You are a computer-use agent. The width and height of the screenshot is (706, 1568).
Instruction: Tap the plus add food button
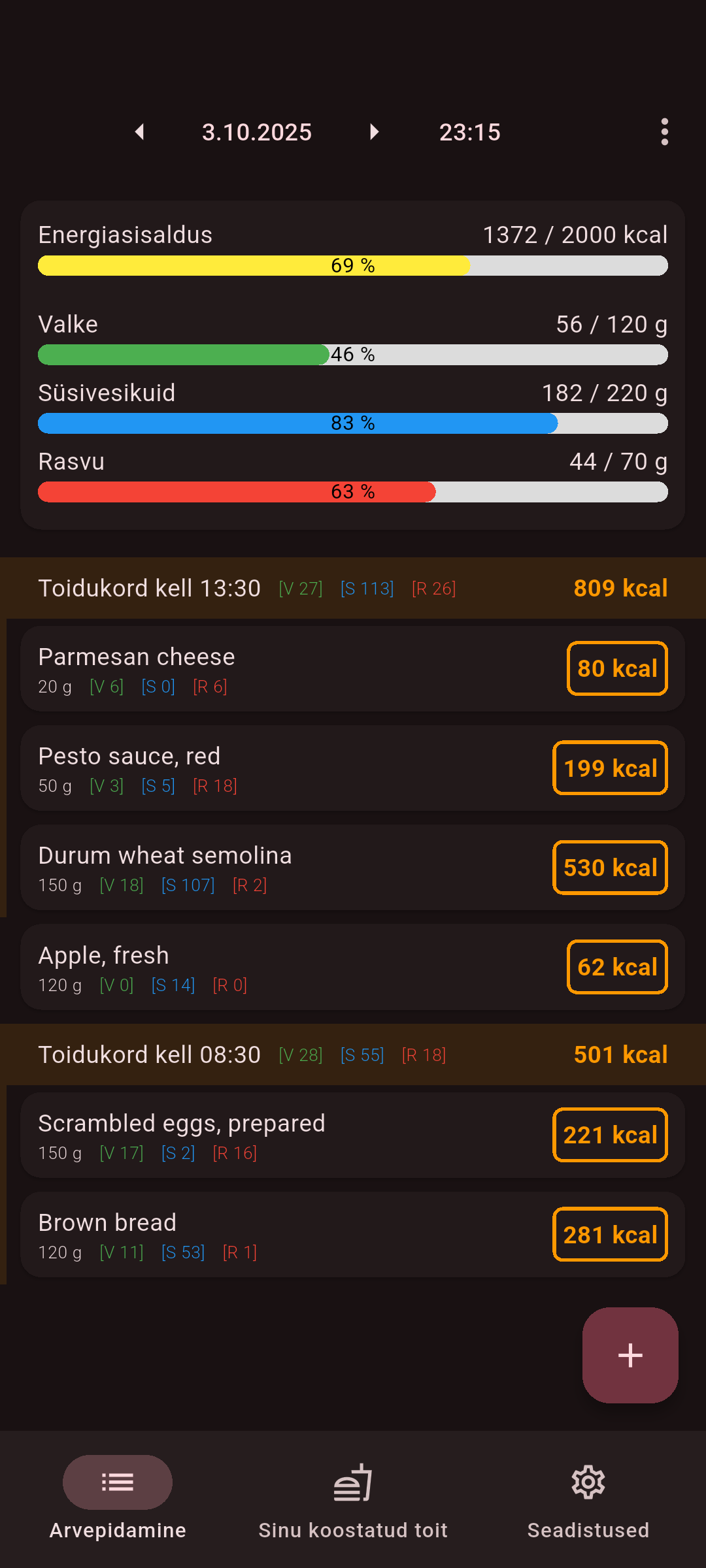tap(630, 1355)
